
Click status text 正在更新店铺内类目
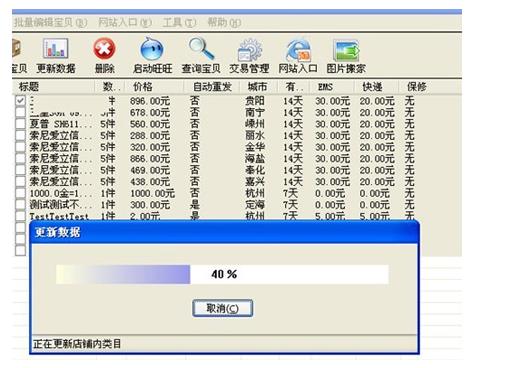(77, 344)
